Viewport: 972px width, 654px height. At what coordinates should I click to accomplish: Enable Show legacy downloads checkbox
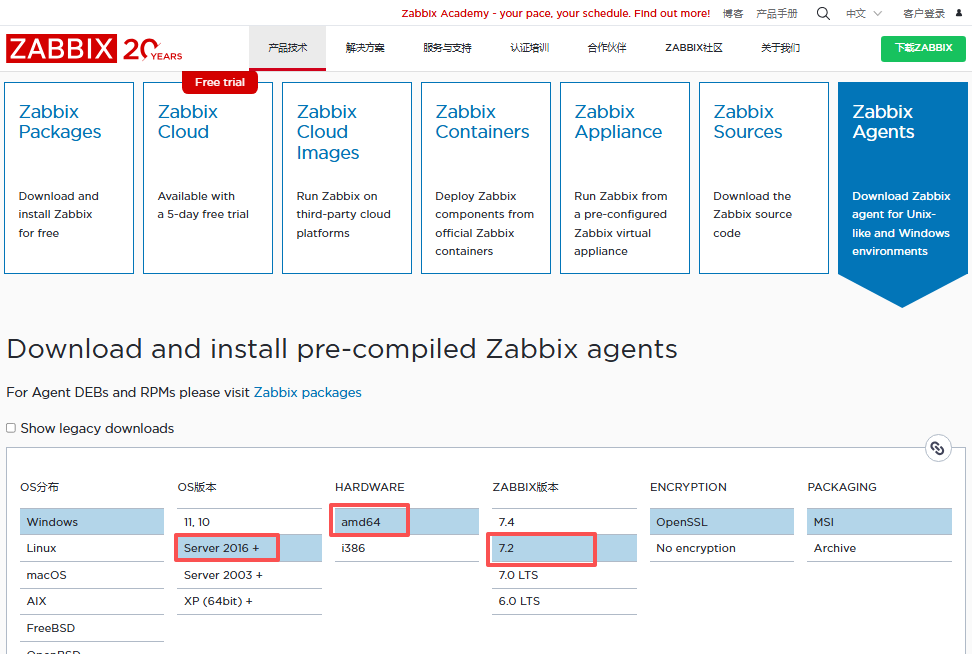tap(12, 428)
